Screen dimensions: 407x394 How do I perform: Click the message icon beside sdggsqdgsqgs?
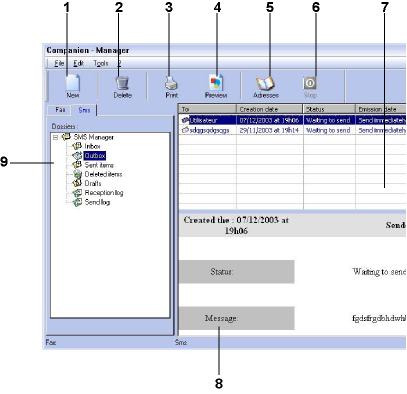pyautogui.click(x=185, y=130)
